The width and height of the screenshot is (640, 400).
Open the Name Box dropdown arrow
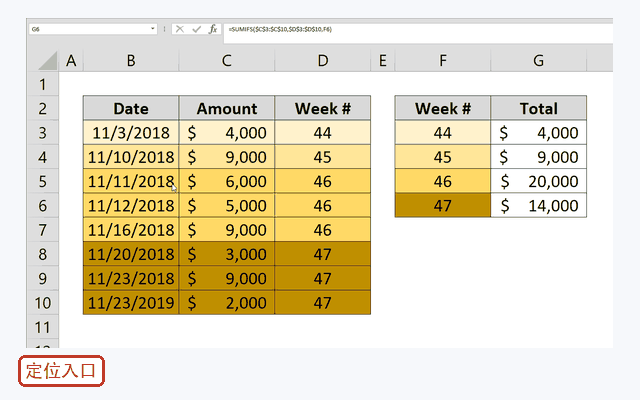pos(153,29)
